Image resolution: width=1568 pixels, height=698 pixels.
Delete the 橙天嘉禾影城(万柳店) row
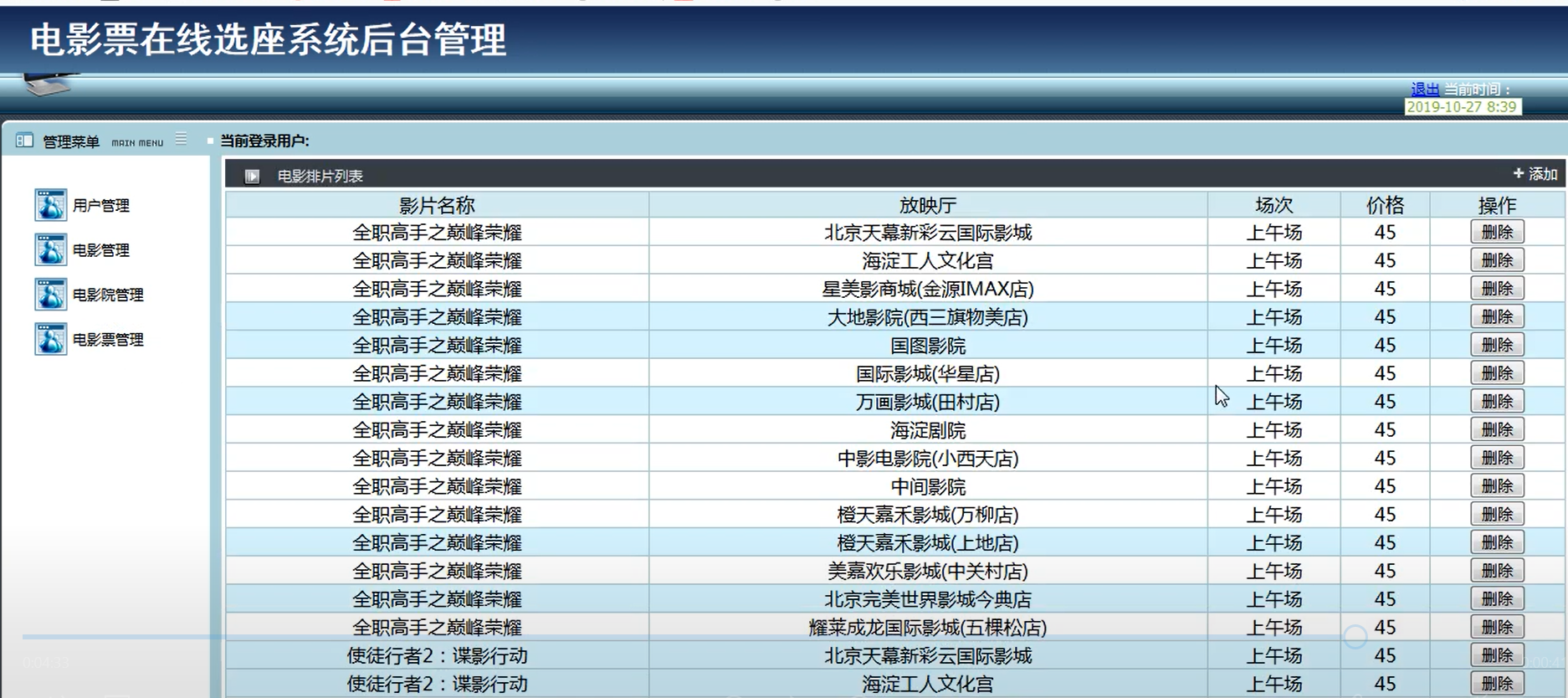[1497, 515]
